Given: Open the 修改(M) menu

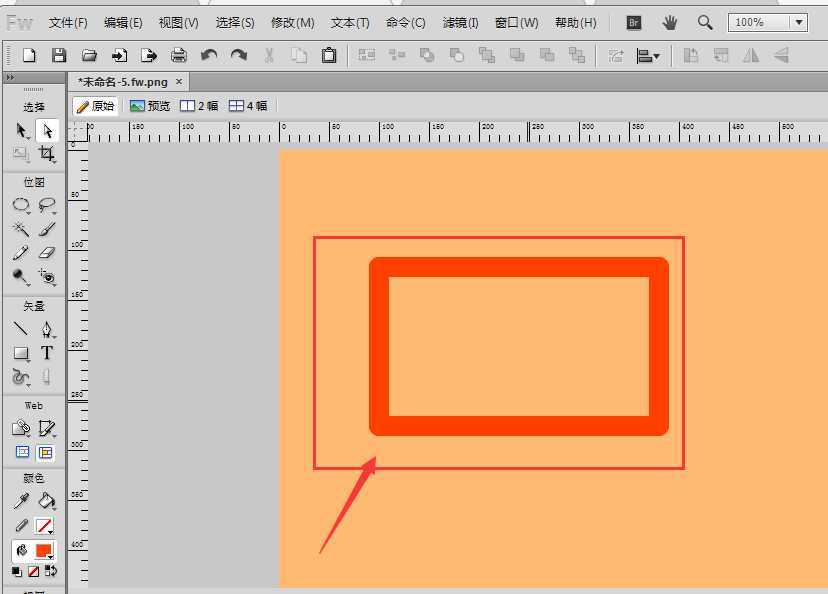Looking at the screenshot, I should [292, 22].
